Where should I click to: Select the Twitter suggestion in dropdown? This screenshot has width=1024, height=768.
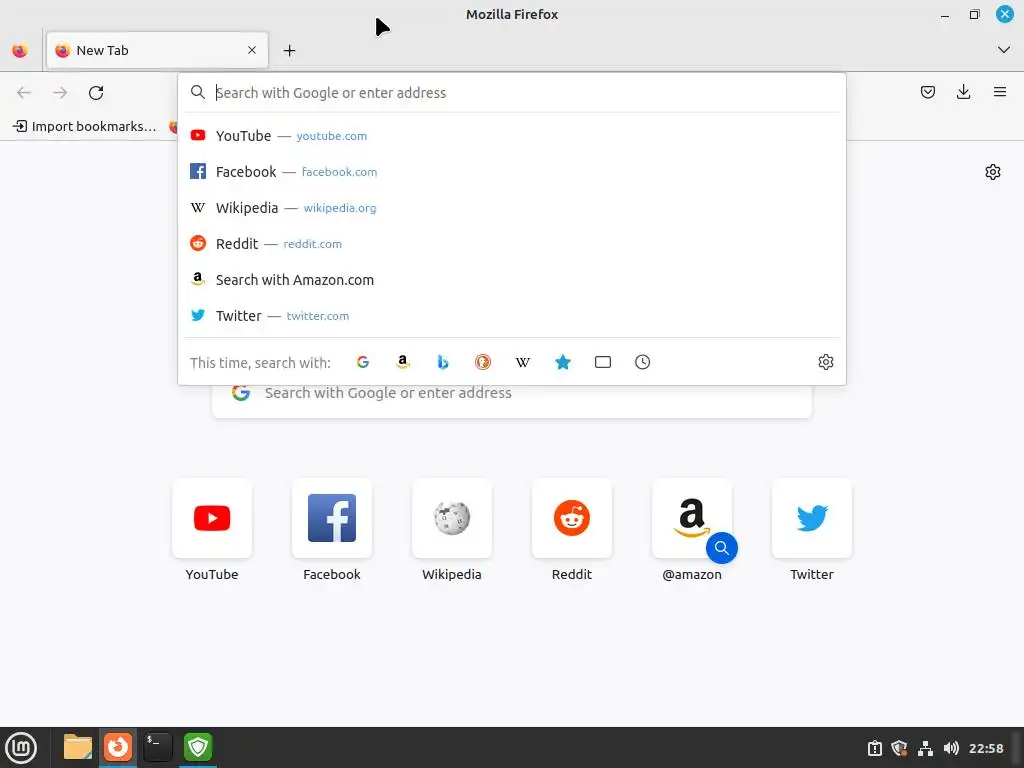[x=511, y=315]
